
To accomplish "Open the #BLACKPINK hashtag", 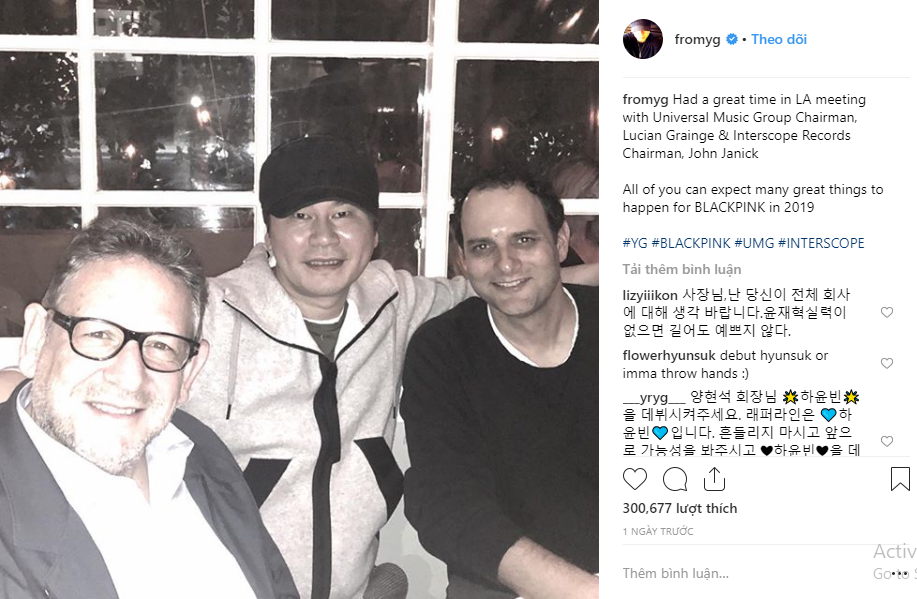I will [x=691, y=243].
